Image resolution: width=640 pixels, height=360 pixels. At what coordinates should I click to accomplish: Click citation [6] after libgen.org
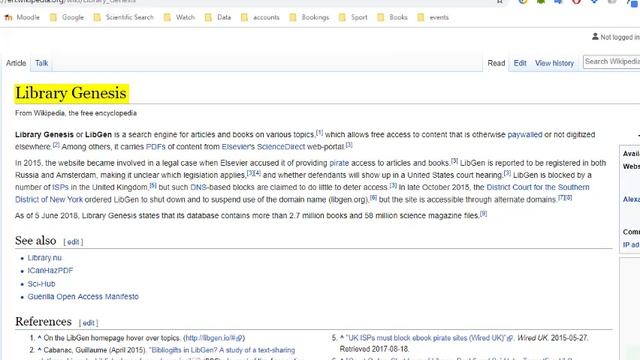click(x=373, y=198)
